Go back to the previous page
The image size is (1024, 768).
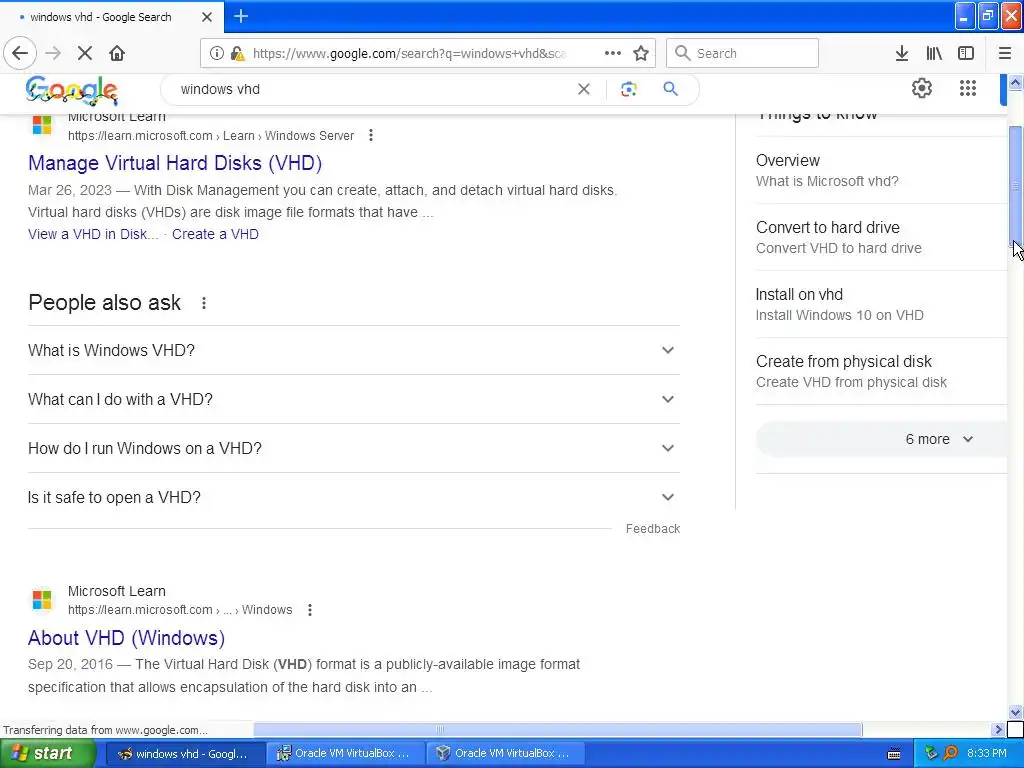pyautogui.click(x=20, y=54)
